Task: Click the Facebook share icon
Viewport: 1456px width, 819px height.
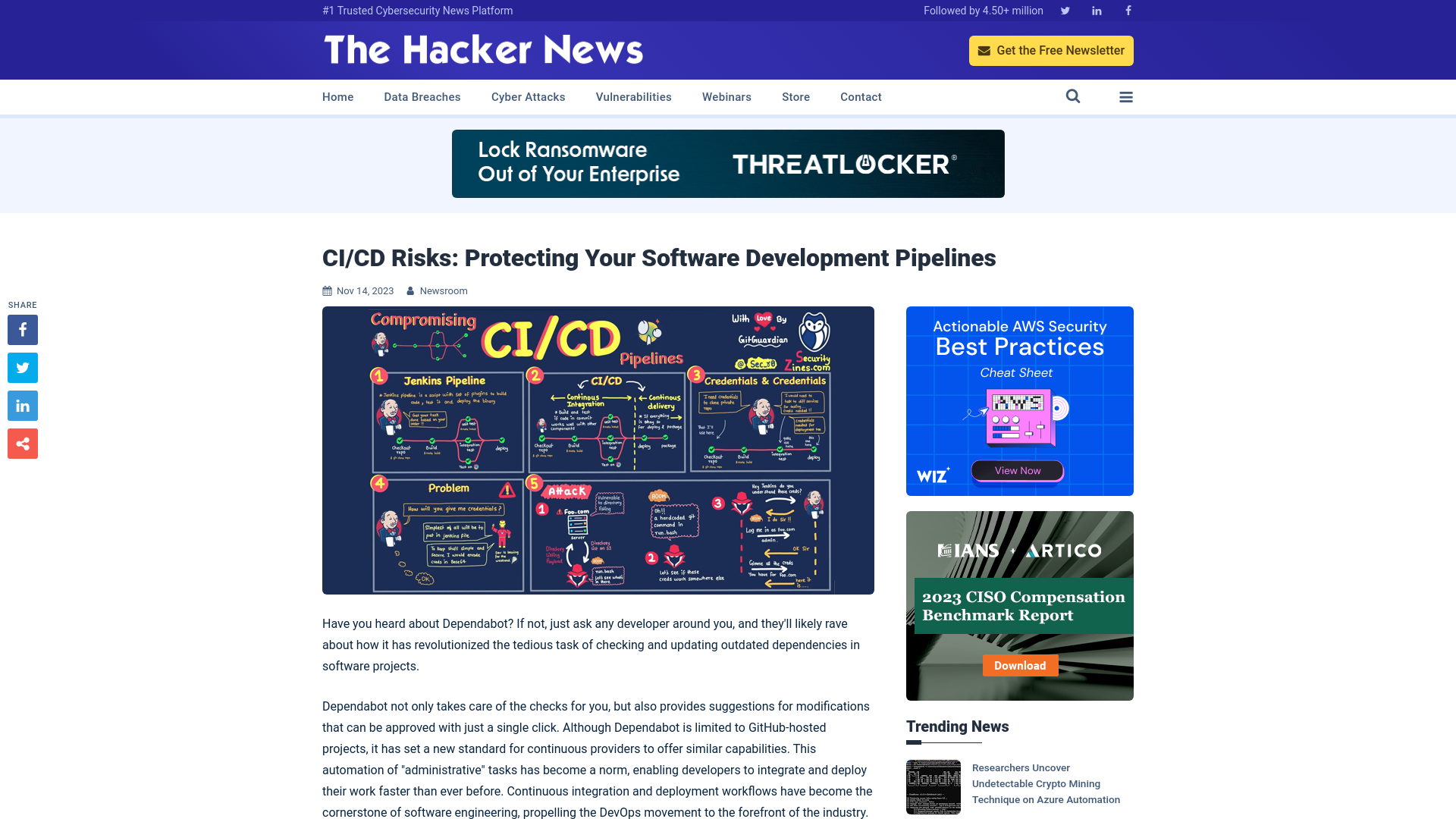Action: [x=22, y=329]
